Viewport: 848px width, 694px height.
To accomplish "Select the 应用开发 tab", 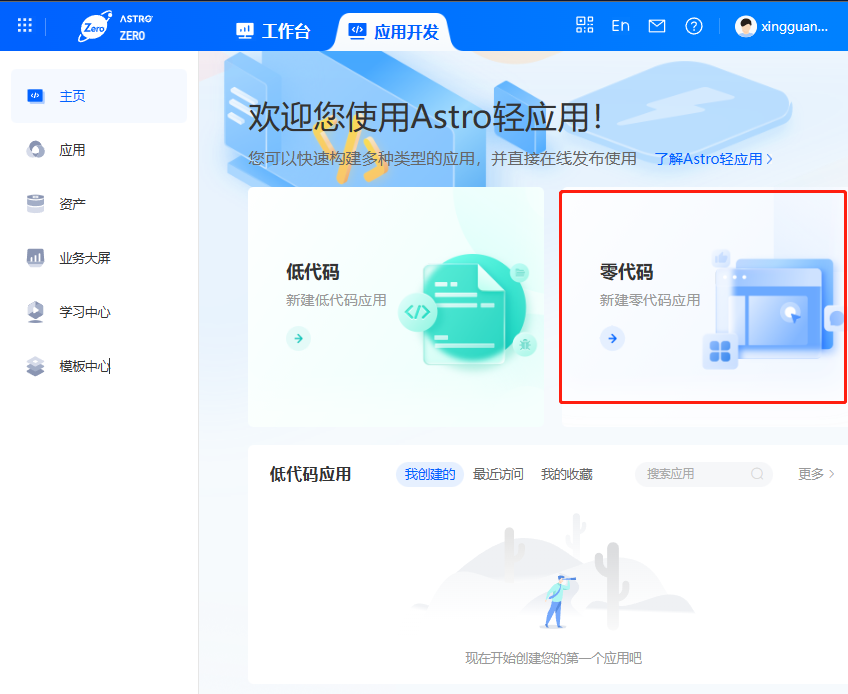I will click(x=394, y=32).
